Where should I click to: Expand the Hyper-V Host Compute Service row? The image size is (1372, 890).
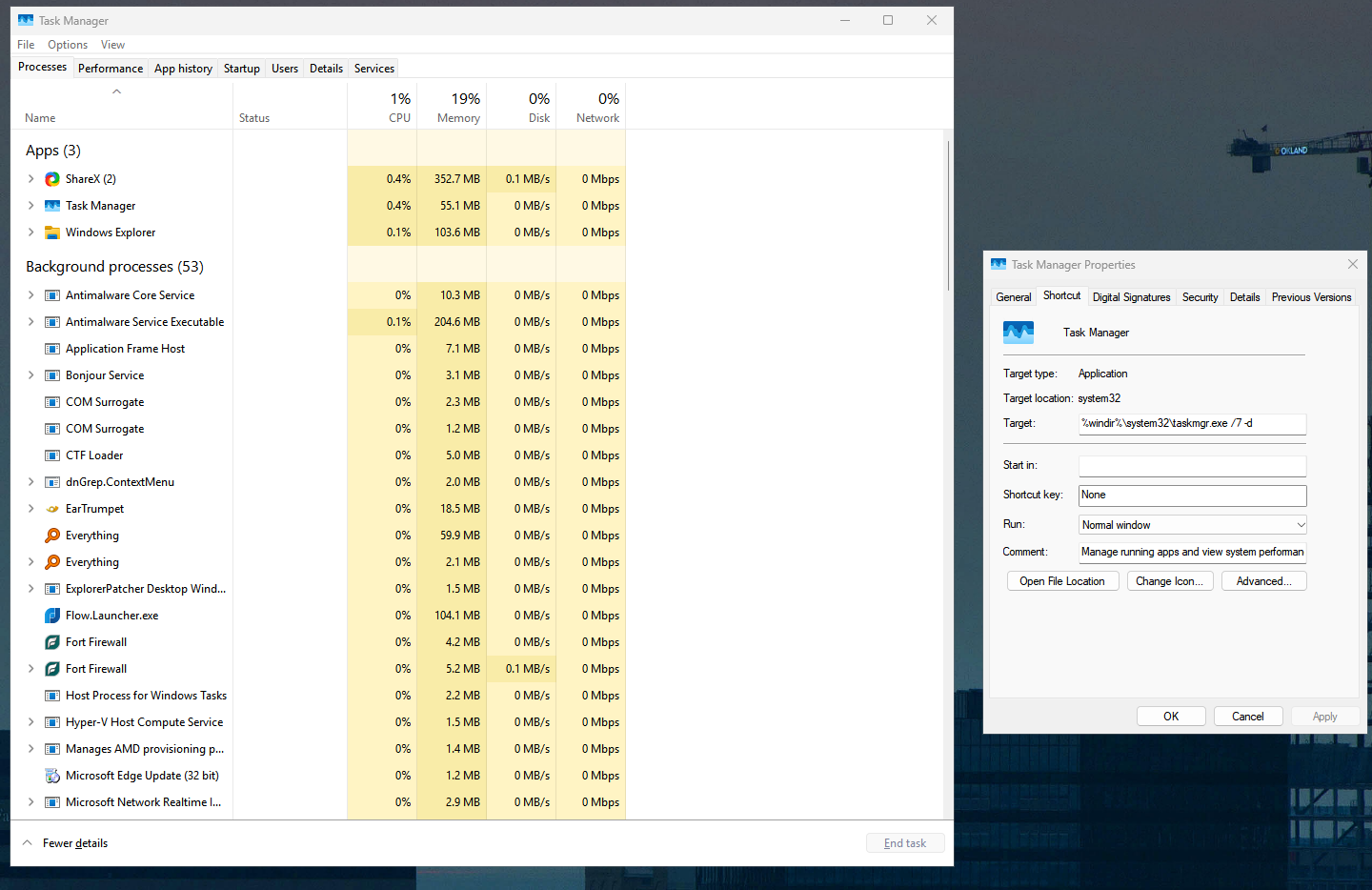30,722
